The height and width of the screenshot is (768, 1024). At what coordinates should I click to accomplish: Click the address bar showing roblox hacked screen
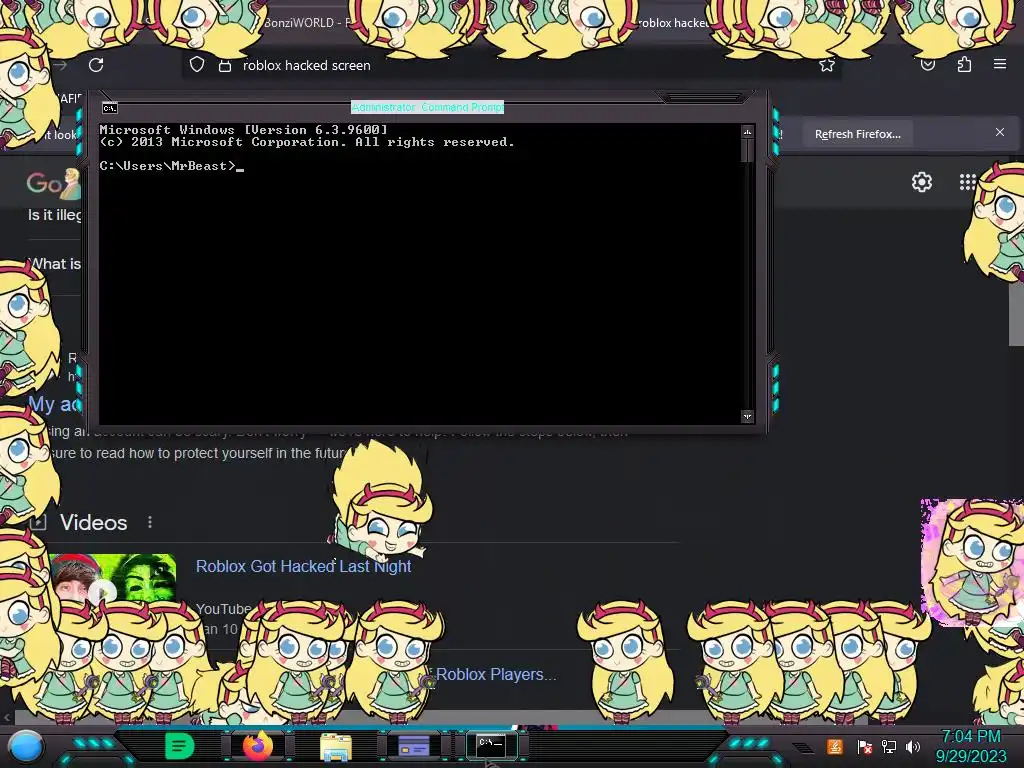[x=509, y=65]
